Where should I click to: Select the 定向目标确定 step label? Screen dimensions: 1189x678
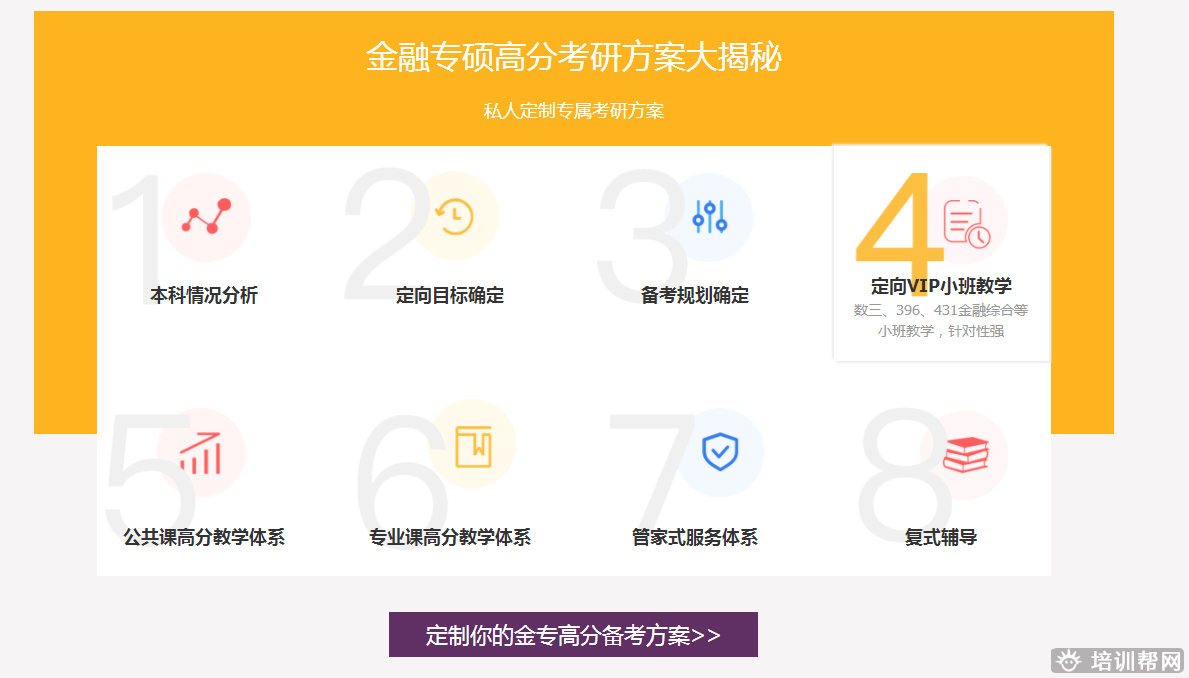point(450,295)
